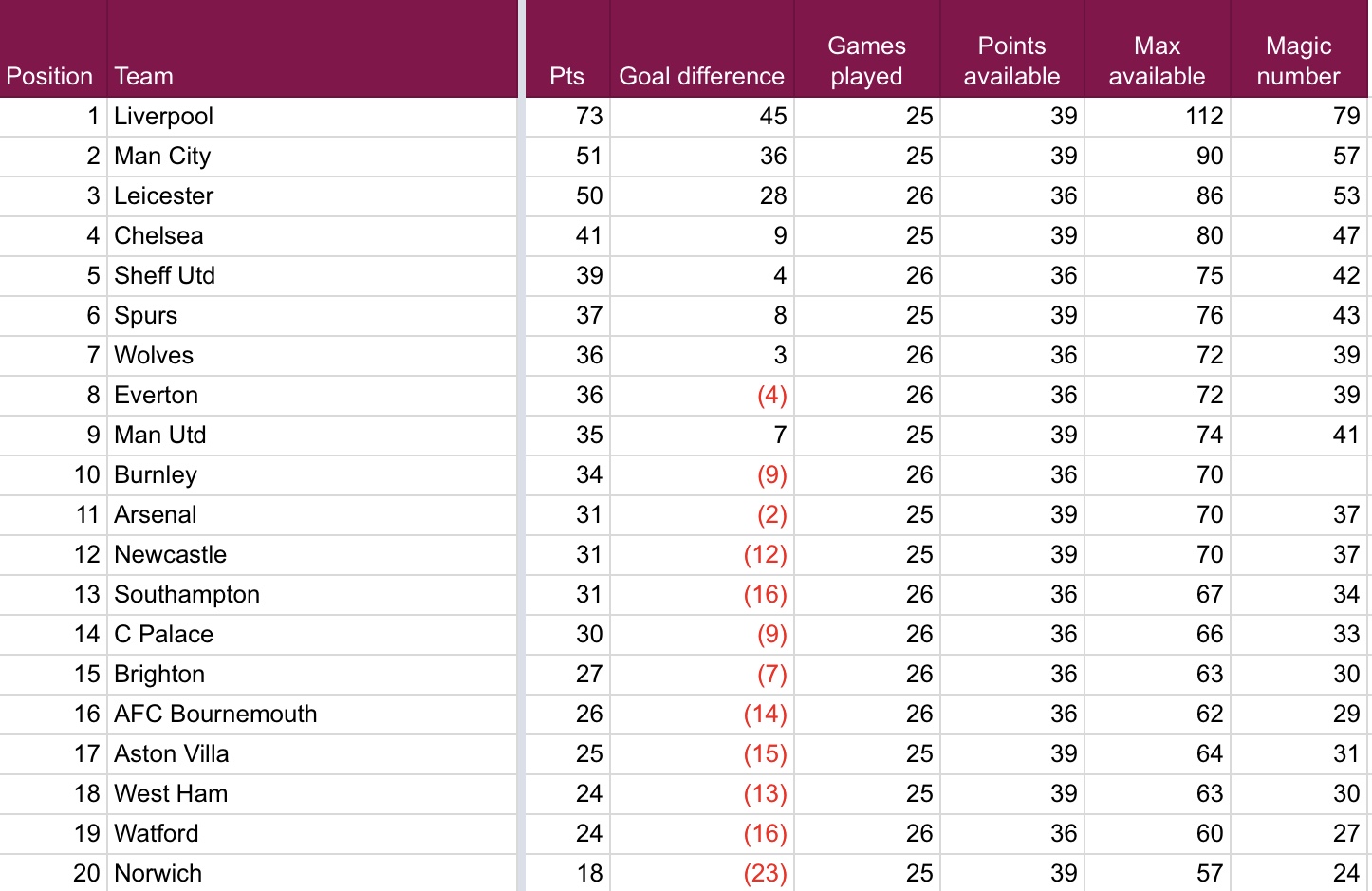Click Liverpool's 73 points cell

click(x=567, y=117)
